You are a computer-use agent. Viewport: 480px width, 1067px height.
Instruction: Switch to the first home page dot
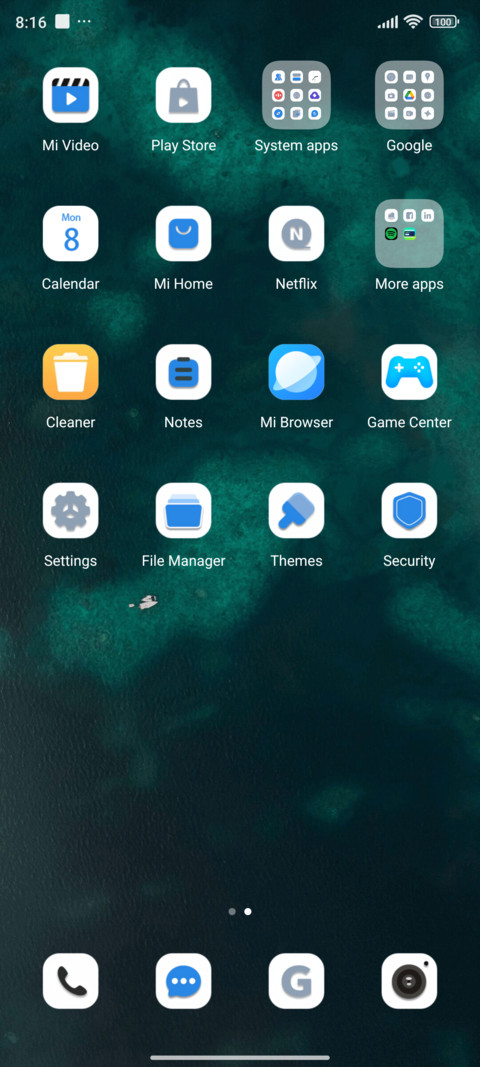[232, 911]
